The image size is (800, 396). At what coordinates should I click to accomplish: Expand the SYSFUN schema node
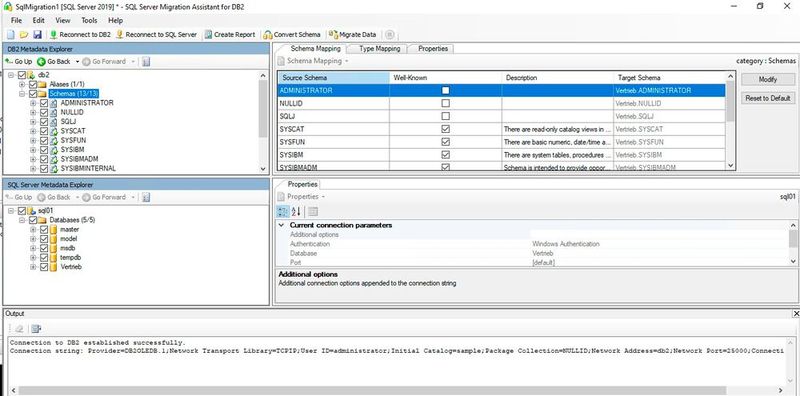33,140
